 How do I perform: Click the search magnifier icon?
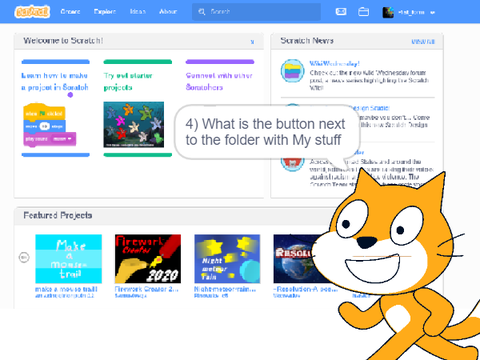point(202,12)
